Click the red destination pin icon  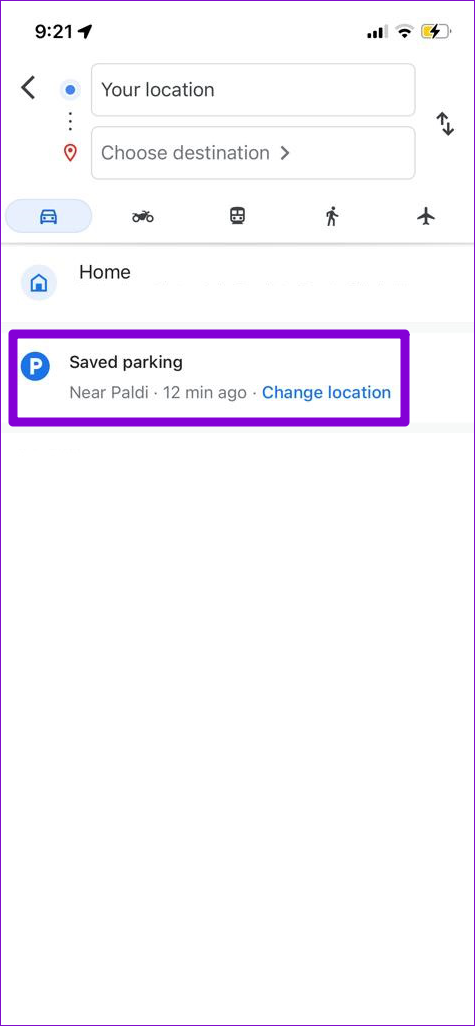tap(70, 153)
